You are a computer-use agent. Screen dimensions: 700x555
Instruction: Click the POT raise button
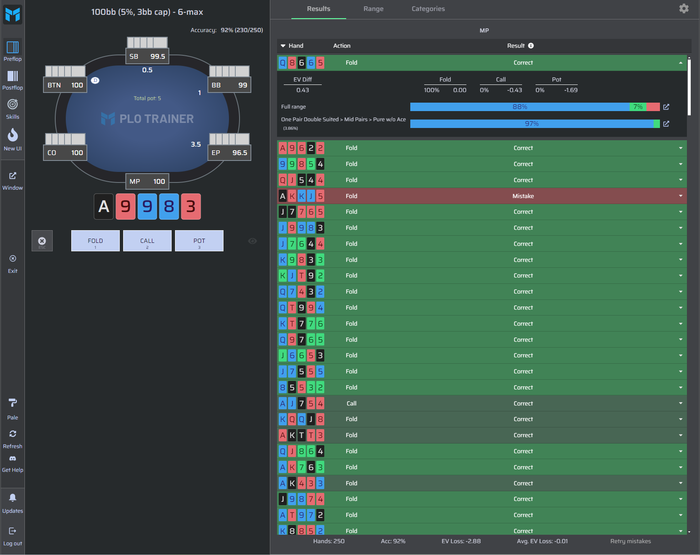click(199, 241)
